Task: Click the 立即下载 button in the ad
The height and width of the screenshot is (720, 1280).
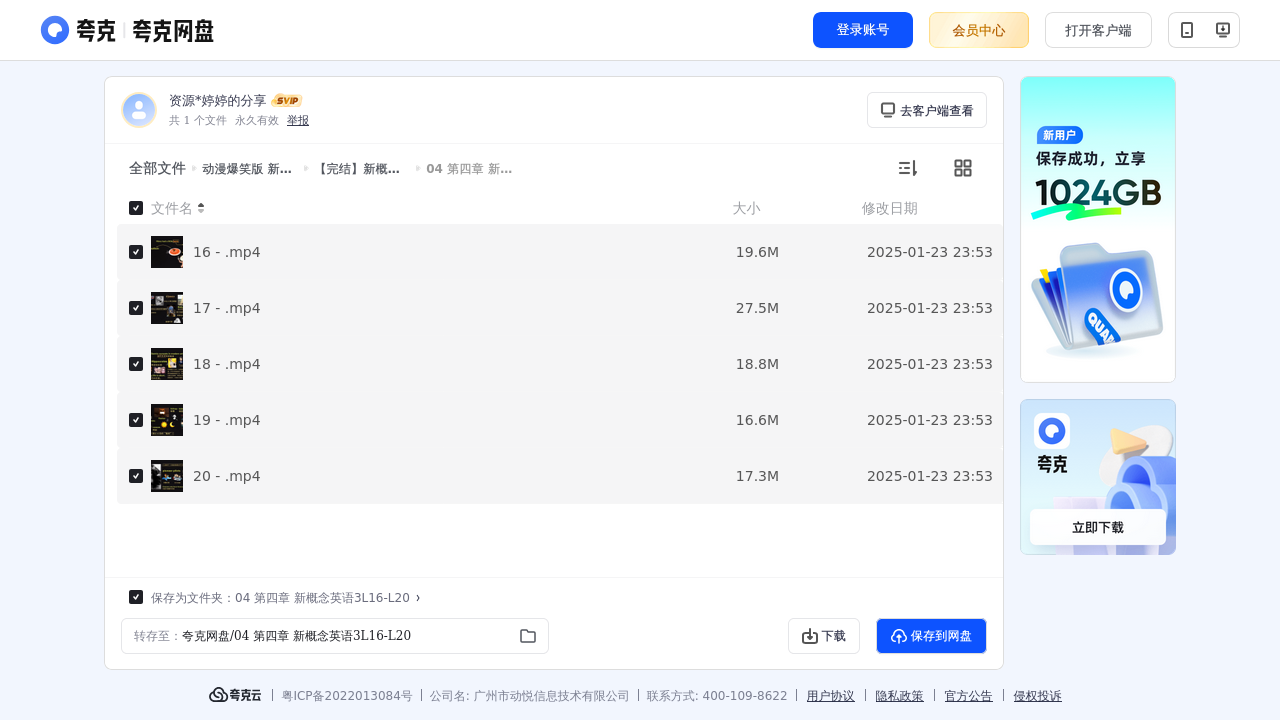Action: coord(1098,527)
